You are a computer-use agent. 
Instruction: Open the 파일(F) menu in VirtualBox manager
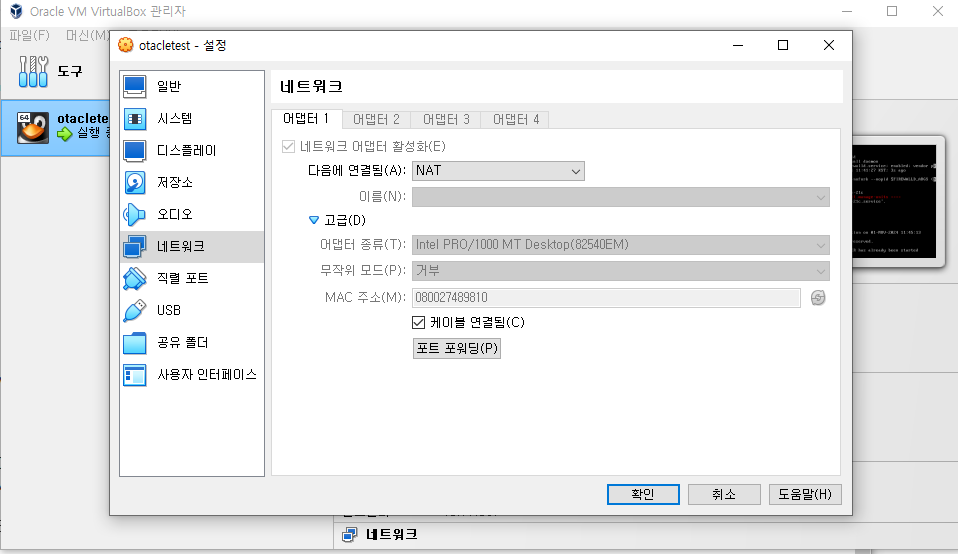(29, 35)
